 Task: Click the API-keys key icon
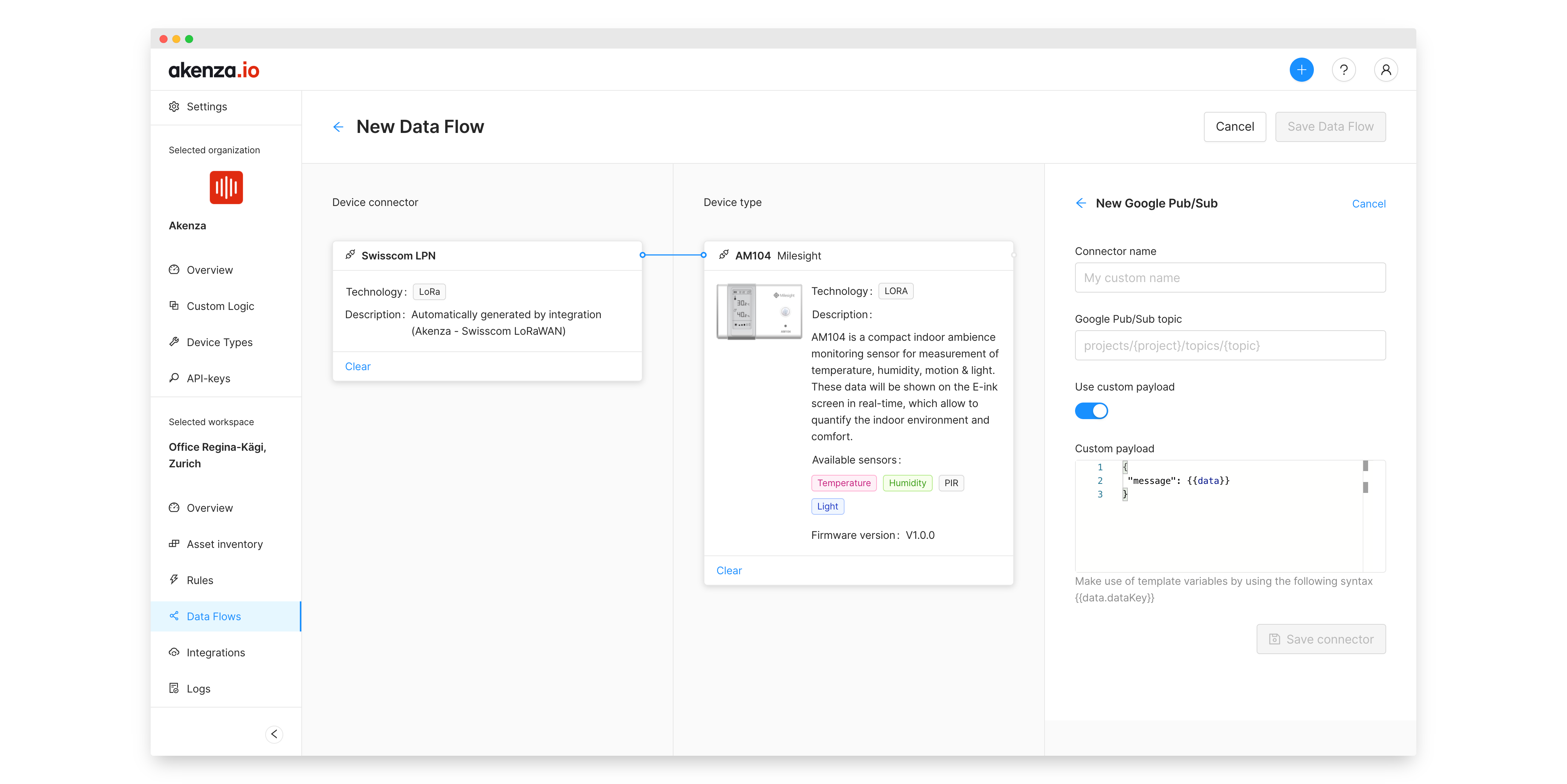coord(174,378)
